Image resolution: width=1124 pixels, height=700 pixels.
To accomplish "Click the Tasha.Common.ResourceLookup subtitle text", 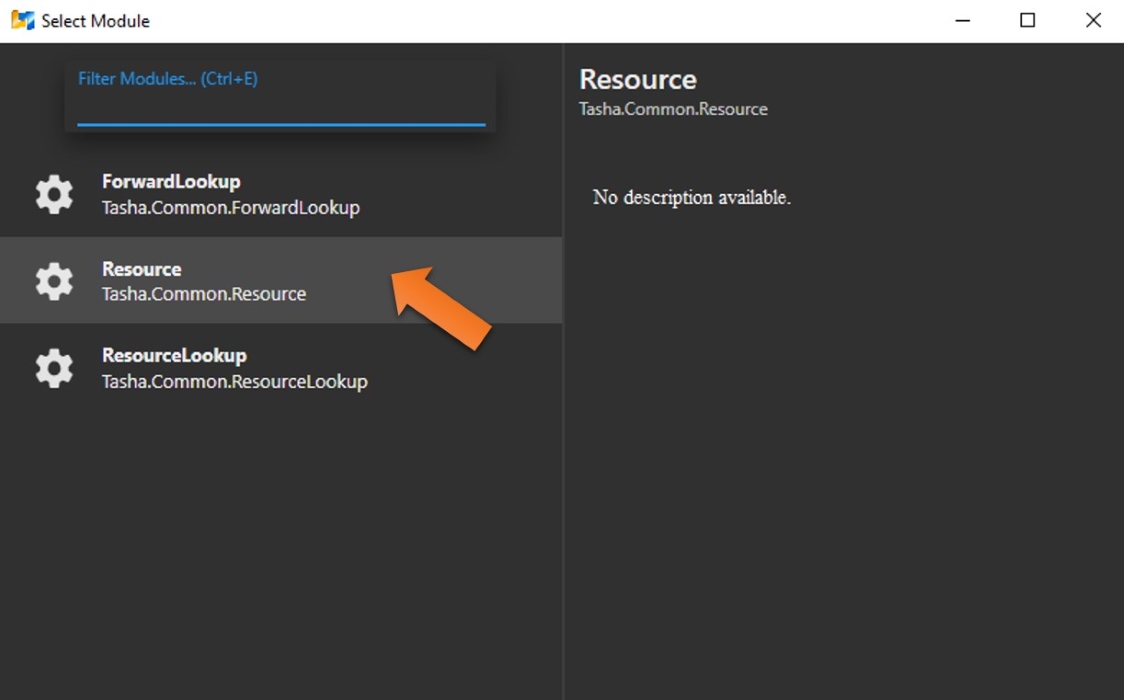I will [x=235, y=381].
